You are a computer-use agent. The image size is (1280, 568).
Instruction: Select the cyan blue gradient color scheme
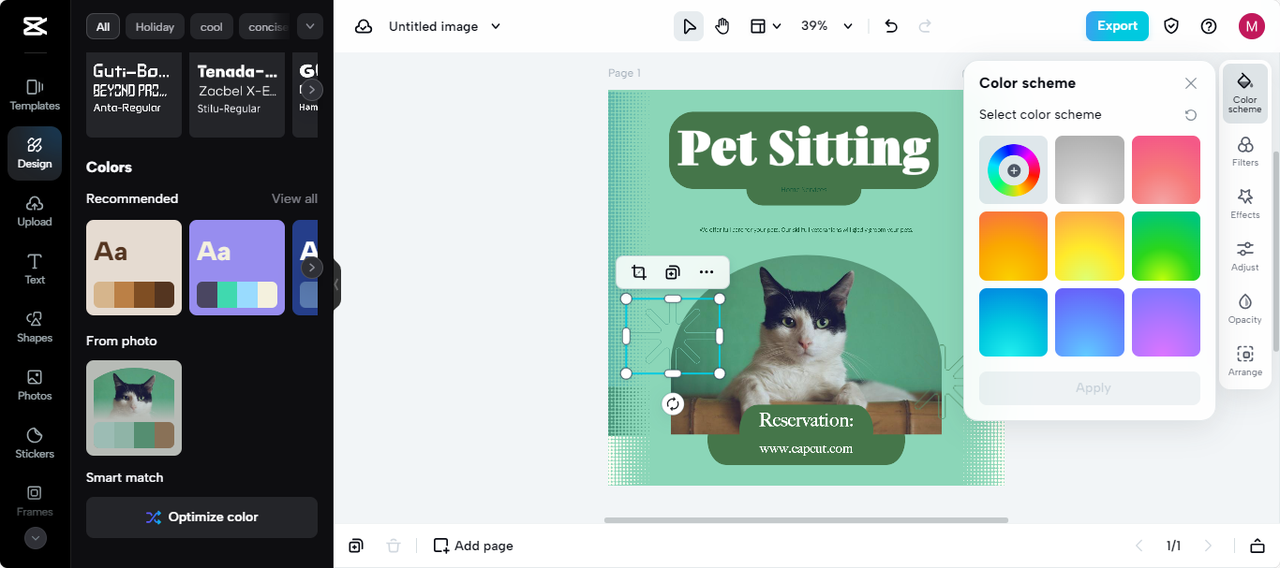click(x=1014, y=322)
